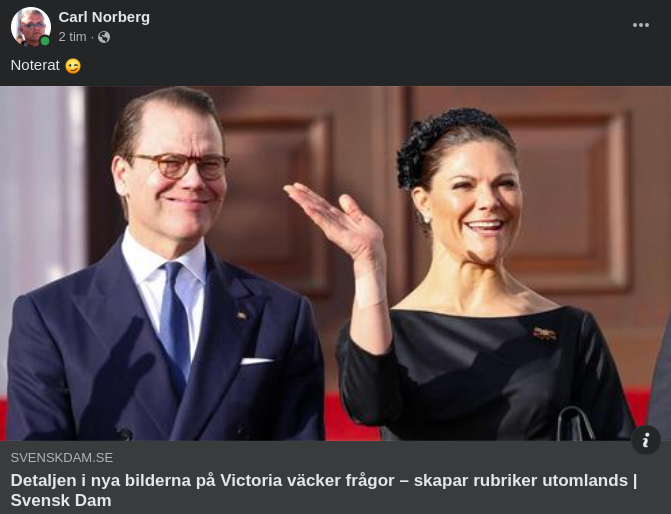Click the globe public privacy icon
The image size is (671, 514).
tap(104, 37)
